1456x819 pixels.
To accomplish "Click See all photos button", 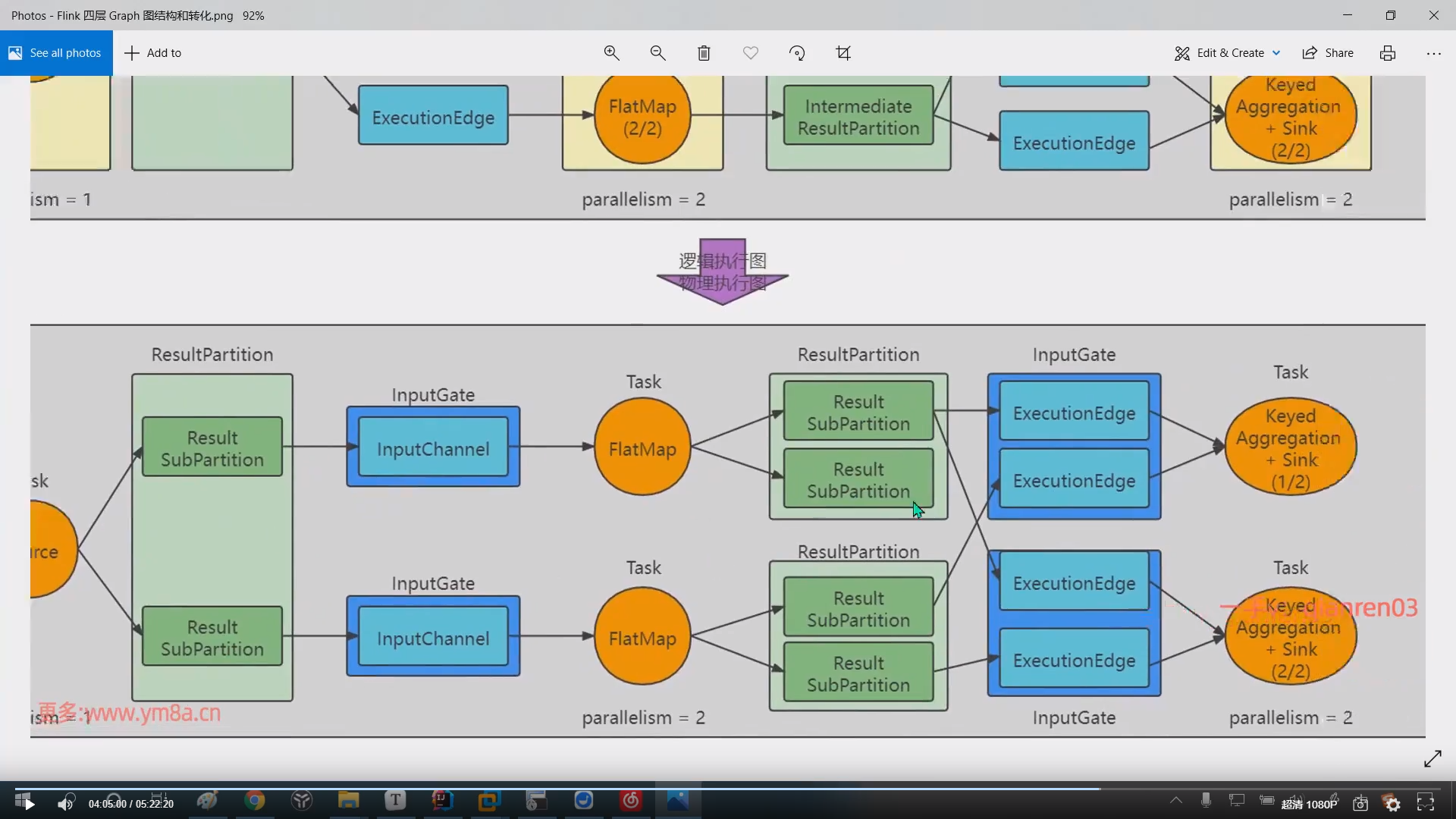I will (x=56, y=53).
